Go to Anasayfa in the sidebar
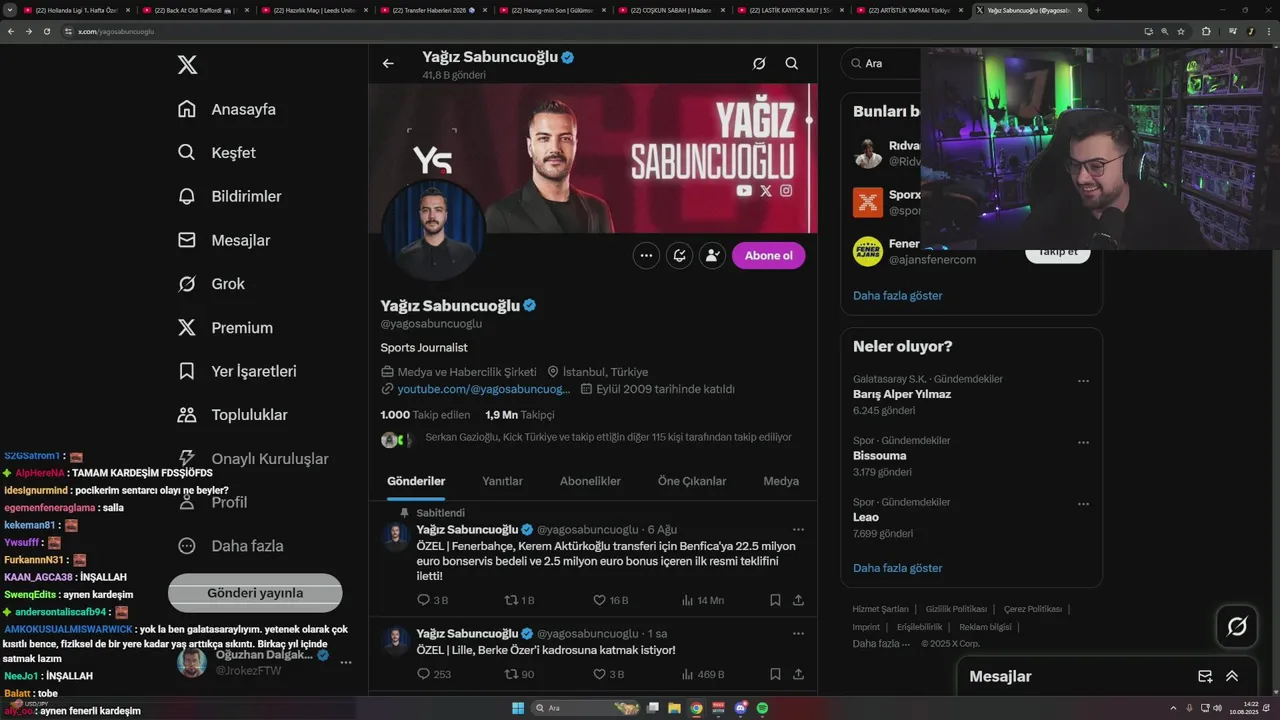 pos(226,109)
